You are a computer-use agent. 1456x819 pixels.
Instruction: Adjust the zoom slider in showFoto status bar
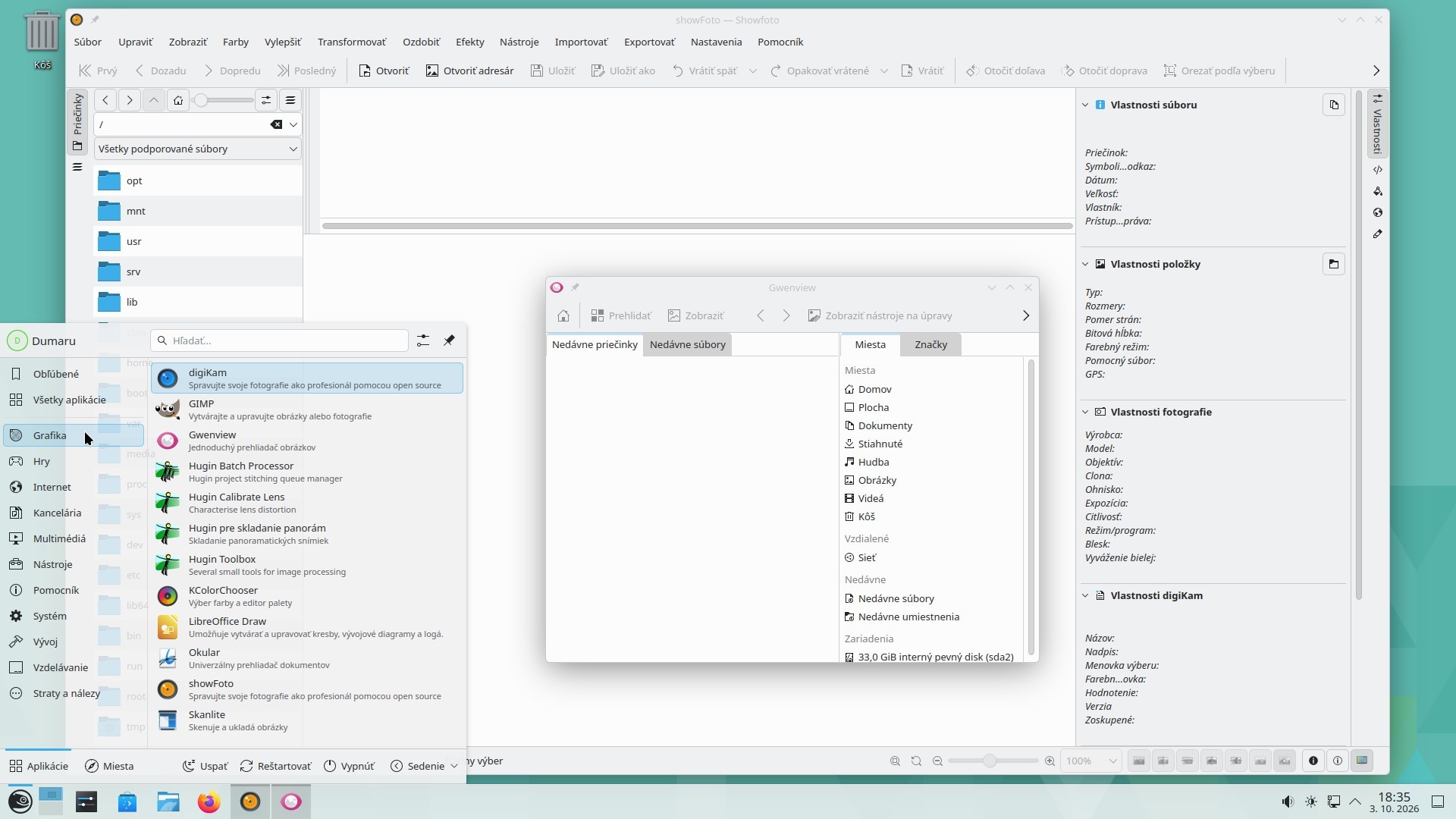tap(993, 761)
